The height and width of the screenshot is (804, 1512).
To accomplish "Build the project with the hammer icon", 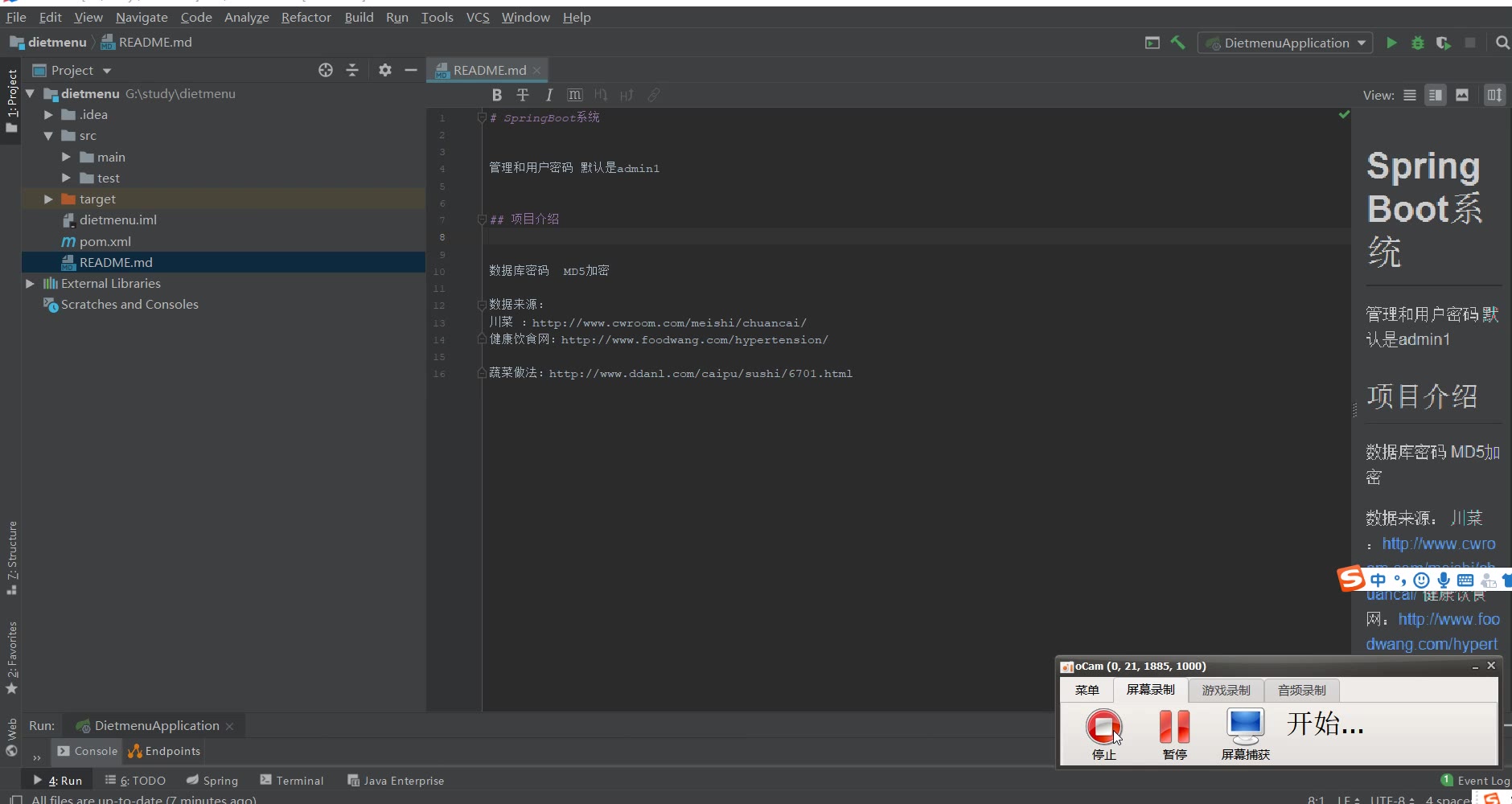I will click(1178, 43).
